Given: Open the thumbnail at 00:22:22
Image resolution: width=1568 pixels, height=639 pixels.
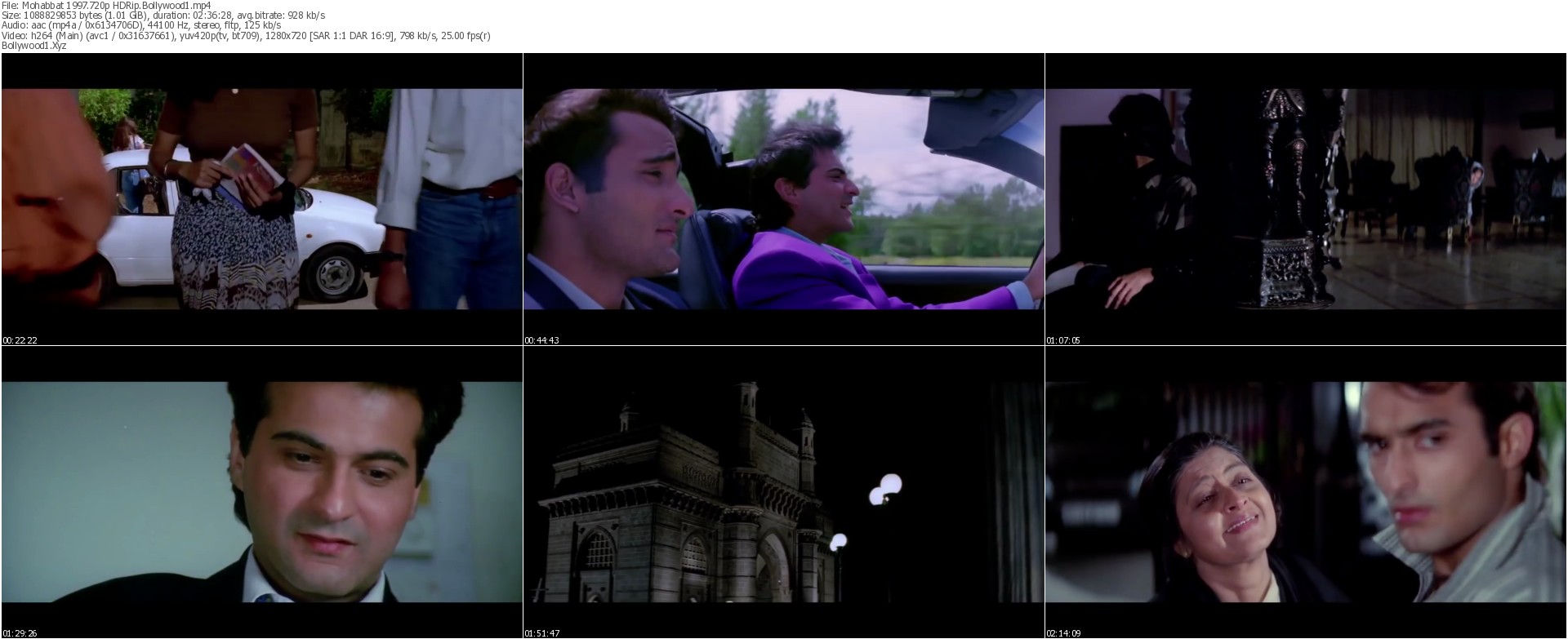Looking at the screenshot, I should pos(262,199).
